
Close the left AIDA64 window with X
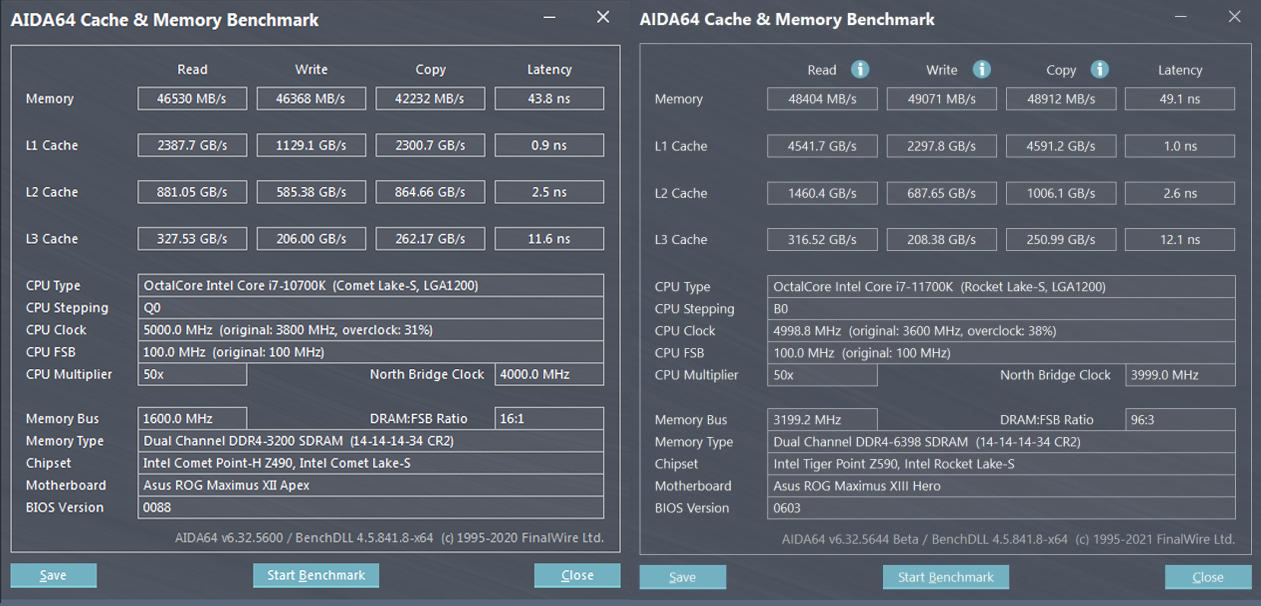pyautogui.click(x=603, y=17)
